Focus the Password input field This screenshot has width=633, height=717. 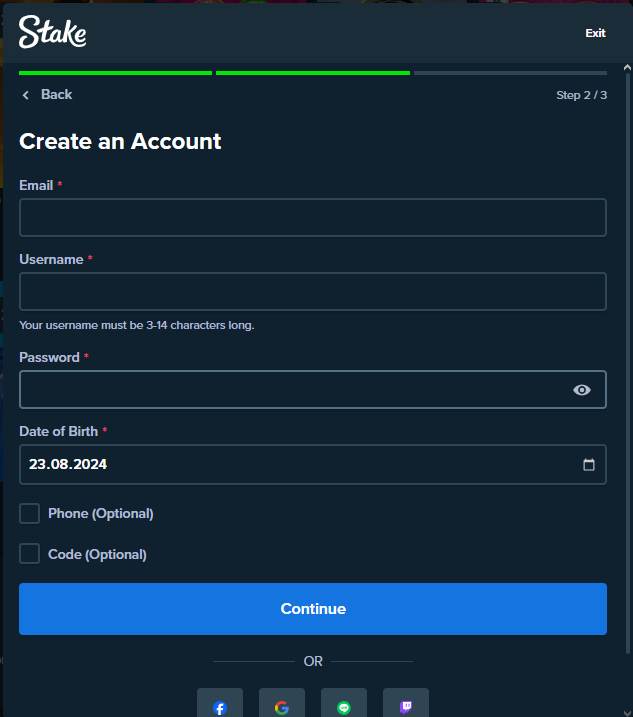pyautogui.click(x=313, y=390)
